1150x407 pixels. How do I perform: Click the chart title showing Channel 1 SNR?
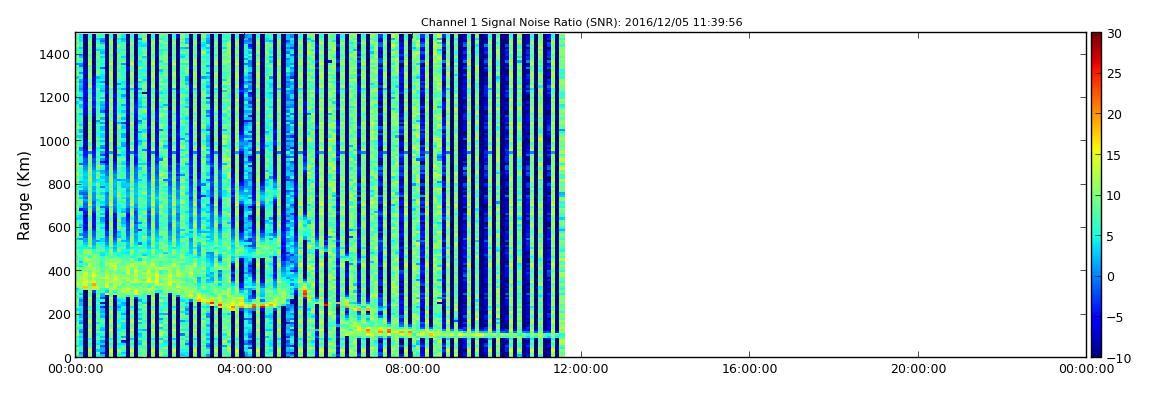tap(582, 23)
